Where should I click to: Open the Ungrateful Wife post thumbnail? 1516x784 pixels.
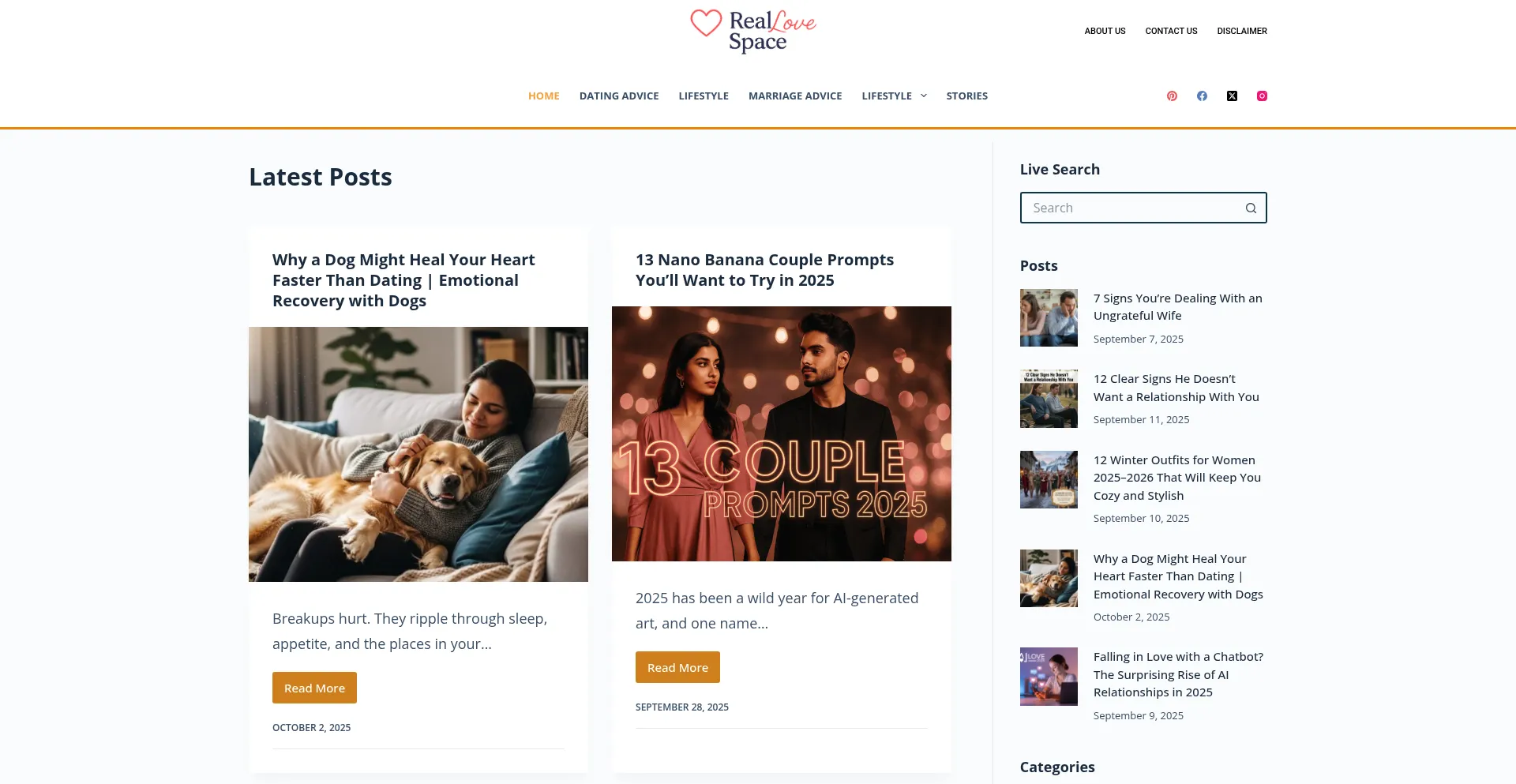tap(1049, 317)
